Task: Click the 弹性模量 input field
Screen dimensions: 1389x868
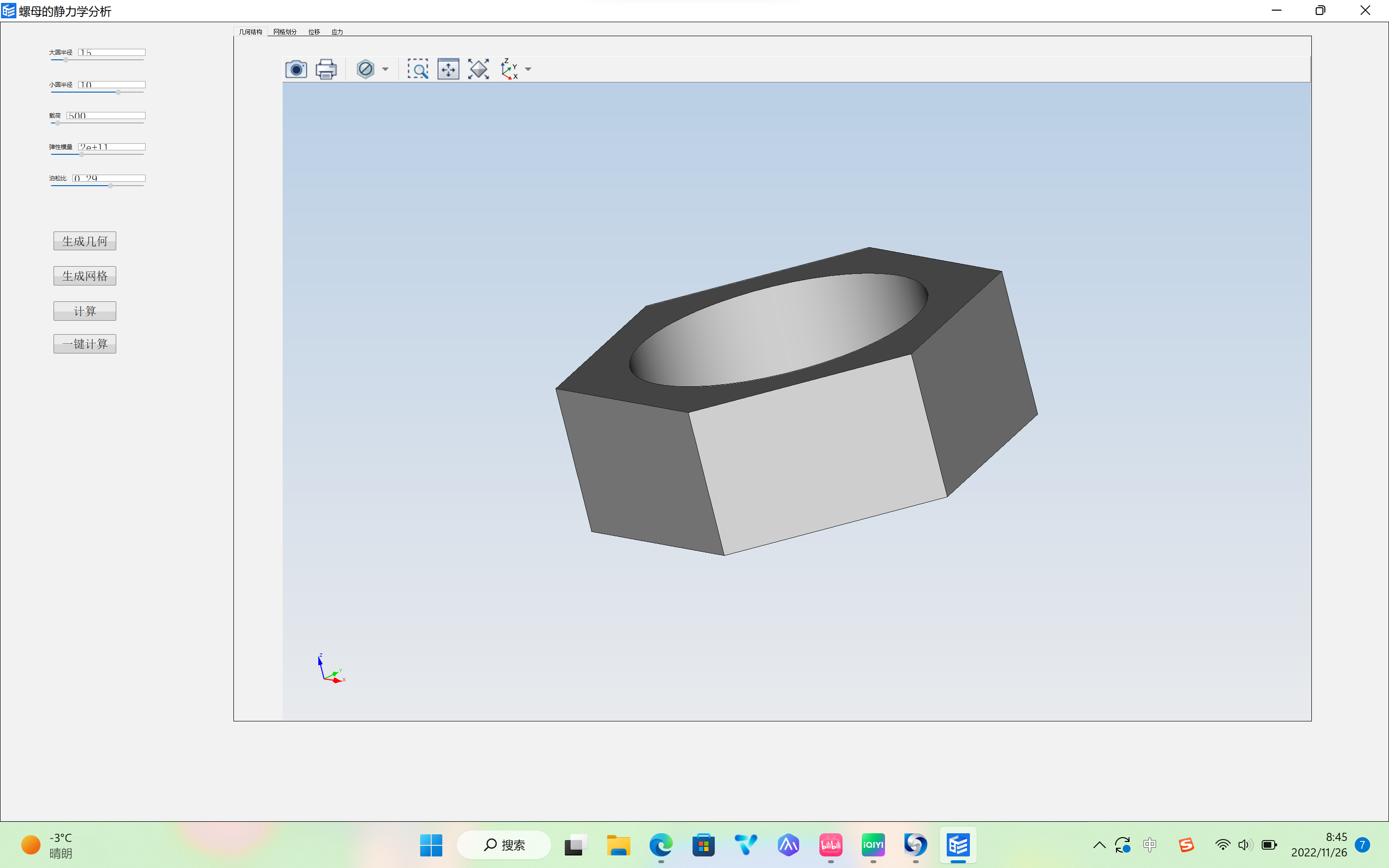Action: pyautogui.click(x=112, y=147)
